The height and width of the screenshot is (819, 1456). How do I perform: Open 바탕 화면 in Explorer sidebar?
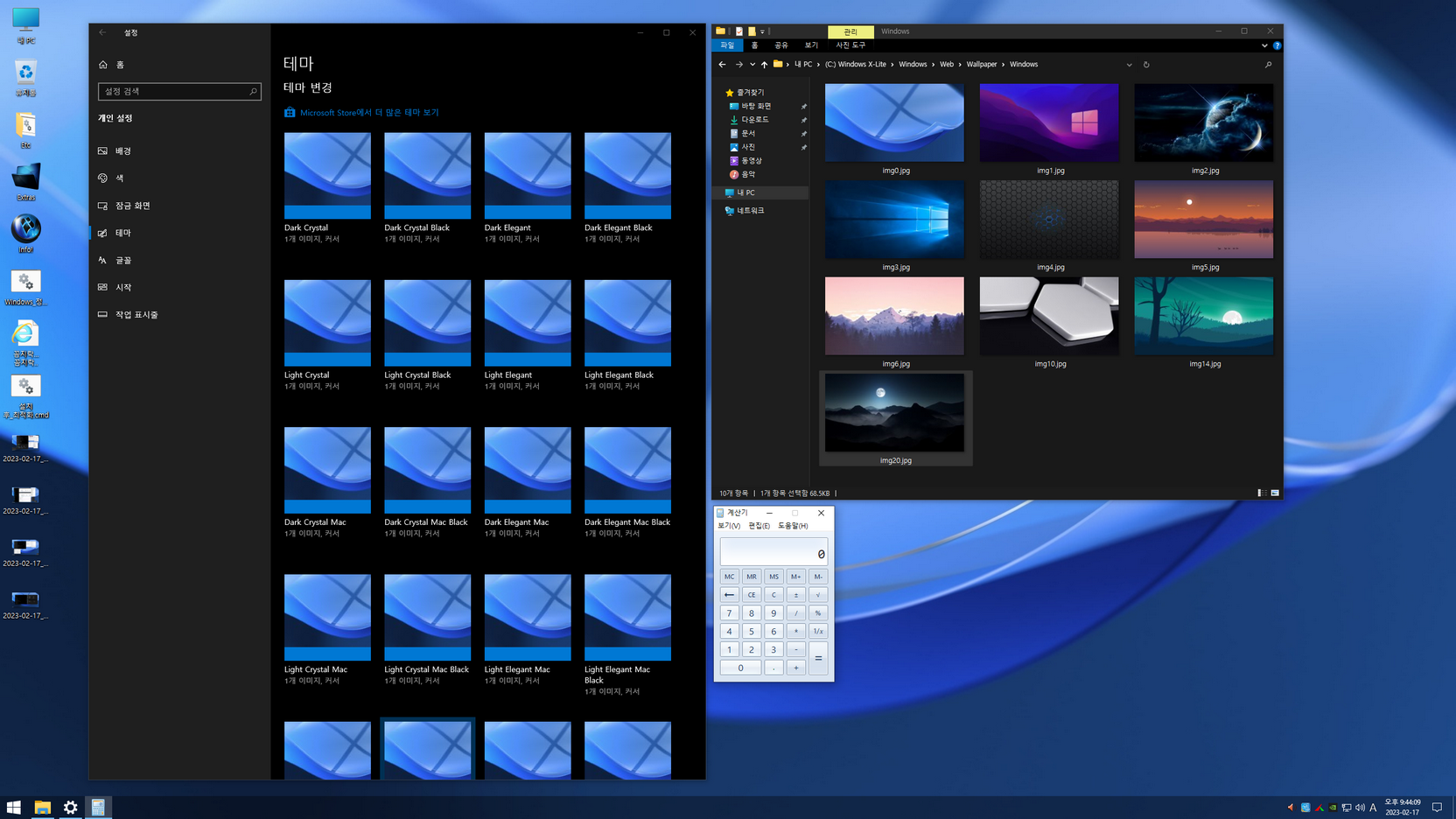coord(756,106)
